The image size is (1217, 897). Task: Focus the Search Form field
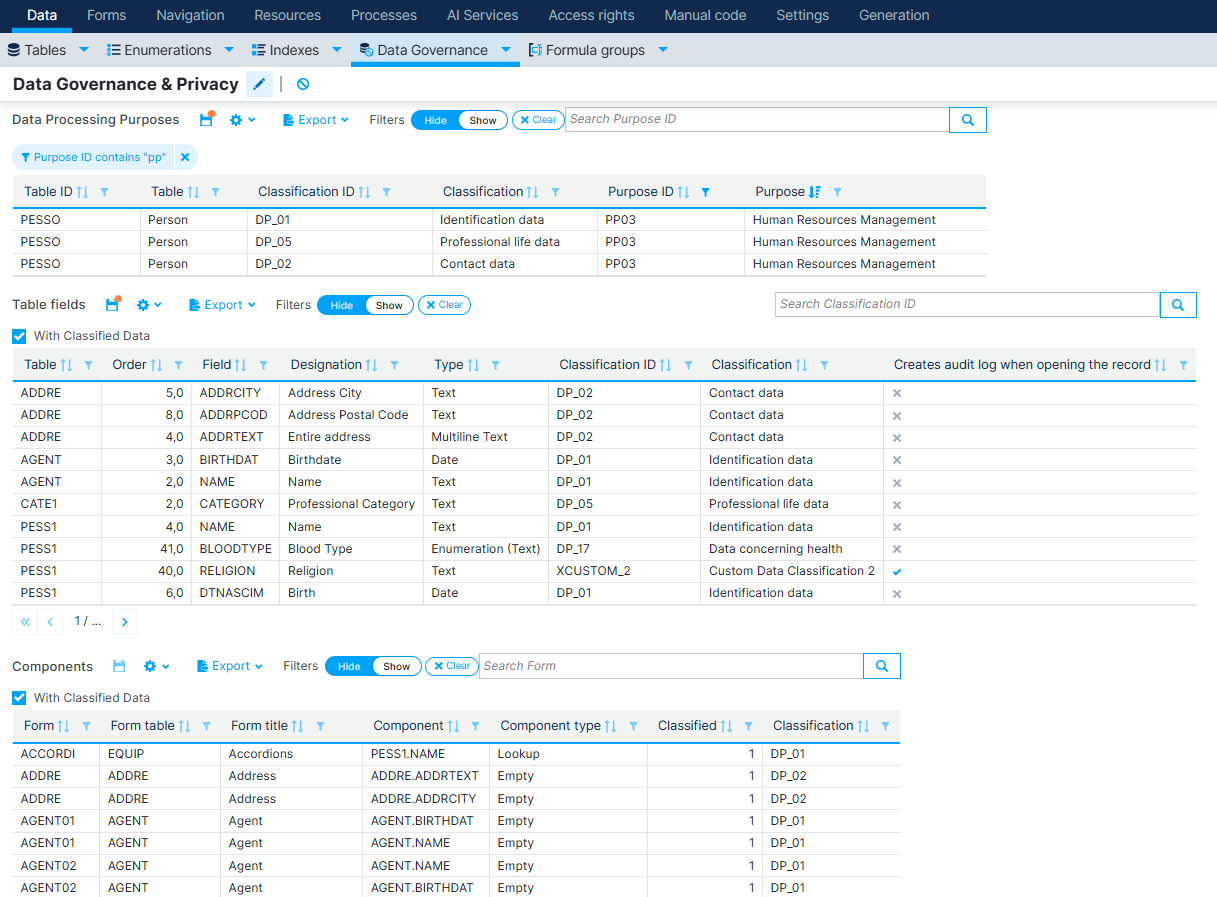point(671,666)
